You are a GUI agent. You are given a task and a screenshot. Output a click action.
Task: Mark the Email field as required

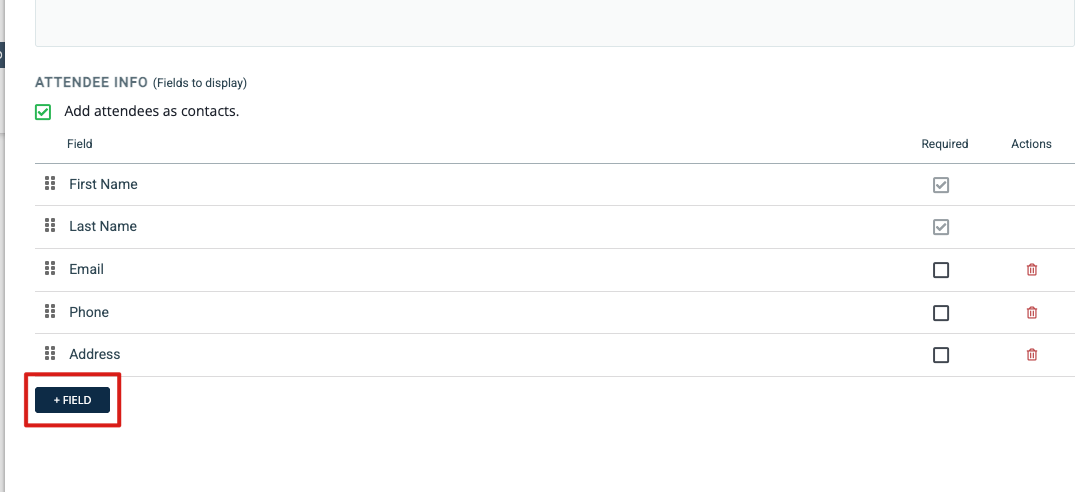point(940,270)
